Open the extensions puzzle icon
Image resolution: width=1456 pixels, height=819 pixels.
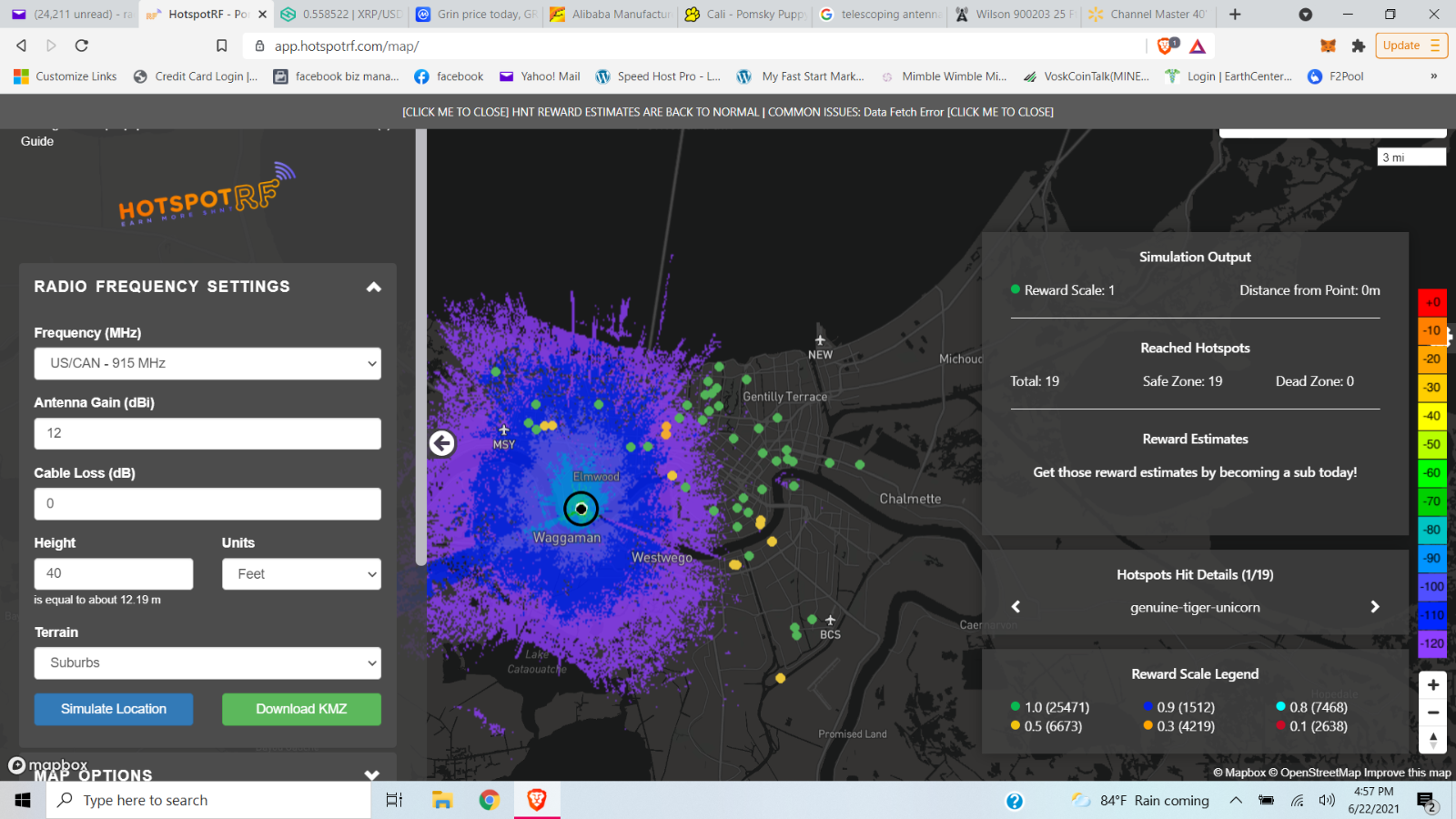click(x=1359, y=45)
